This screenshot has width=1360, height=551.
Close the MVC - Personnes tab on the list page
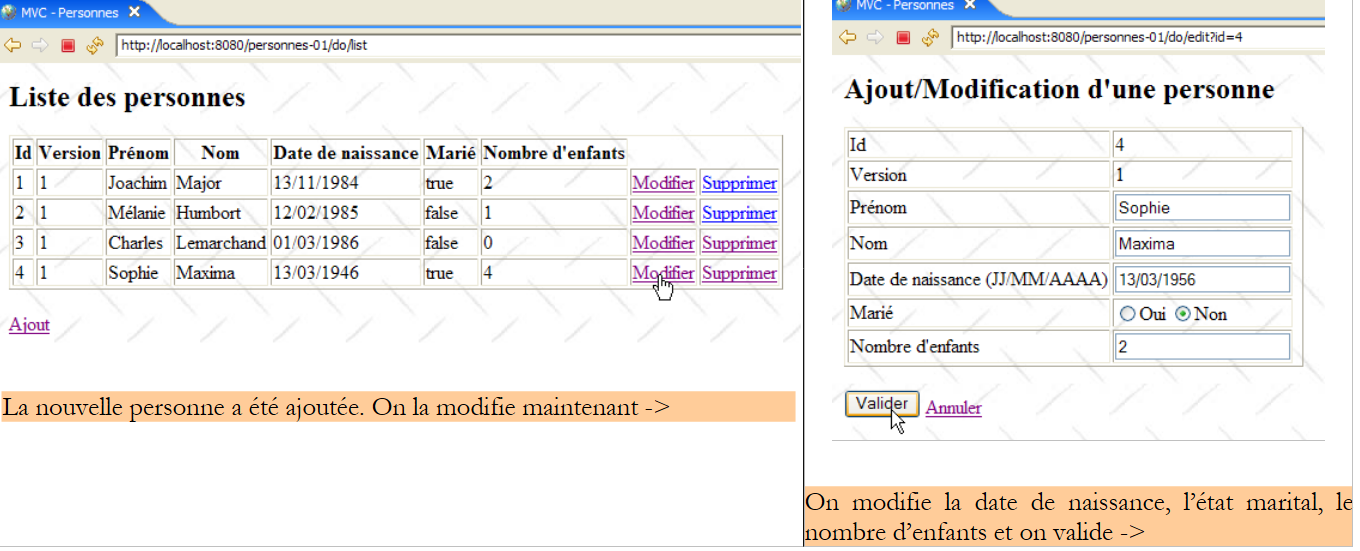(135, 13)
